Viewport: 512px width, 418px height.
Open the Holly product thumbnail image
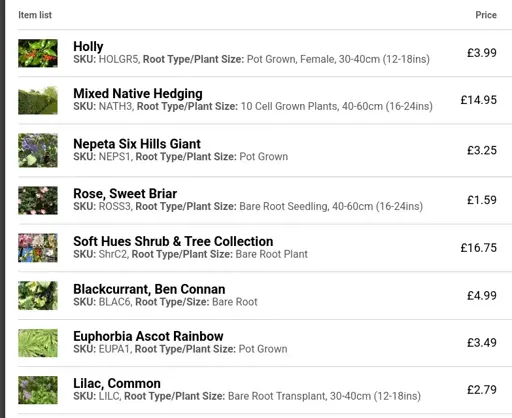point(38,53)
